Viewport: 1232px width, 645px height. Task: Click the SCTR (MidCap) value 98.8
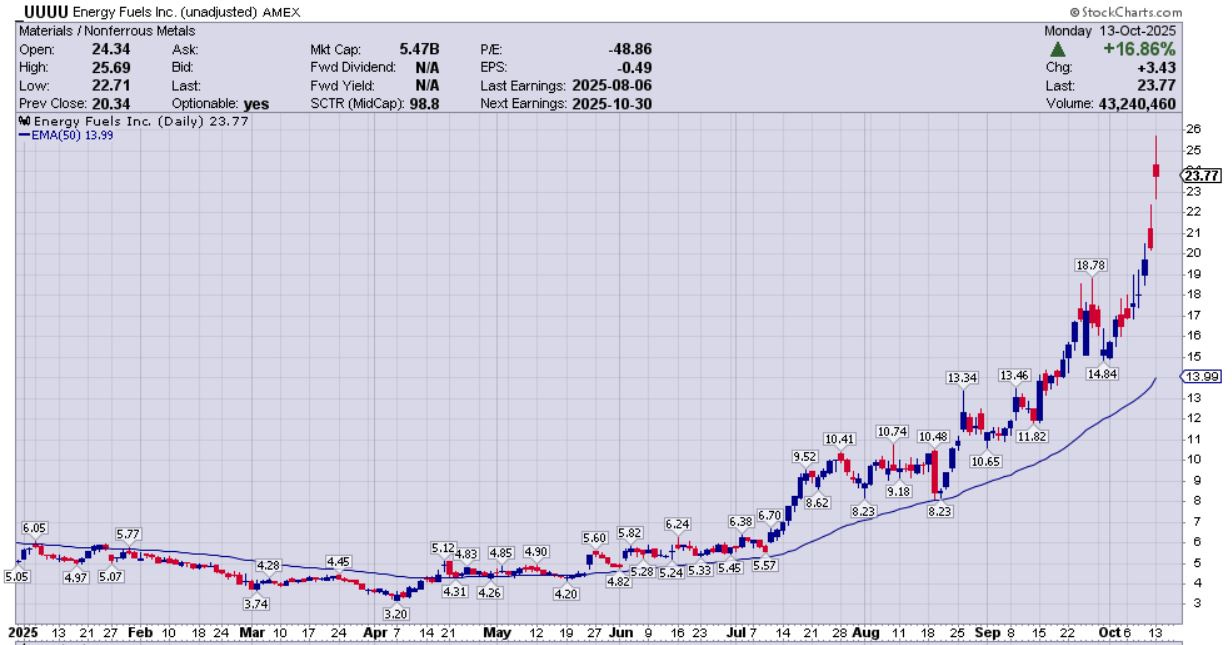pos(427,103)
